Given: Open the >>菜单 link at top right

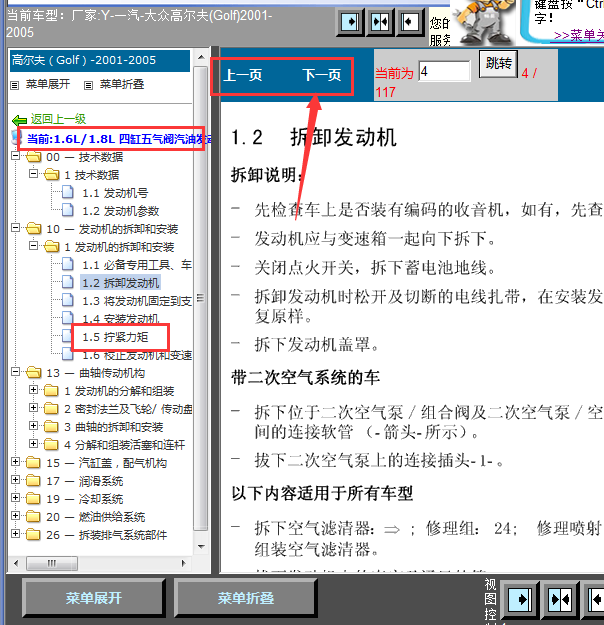Looking at the screenshot, I should pyautogui.click(x=578, y=35).
